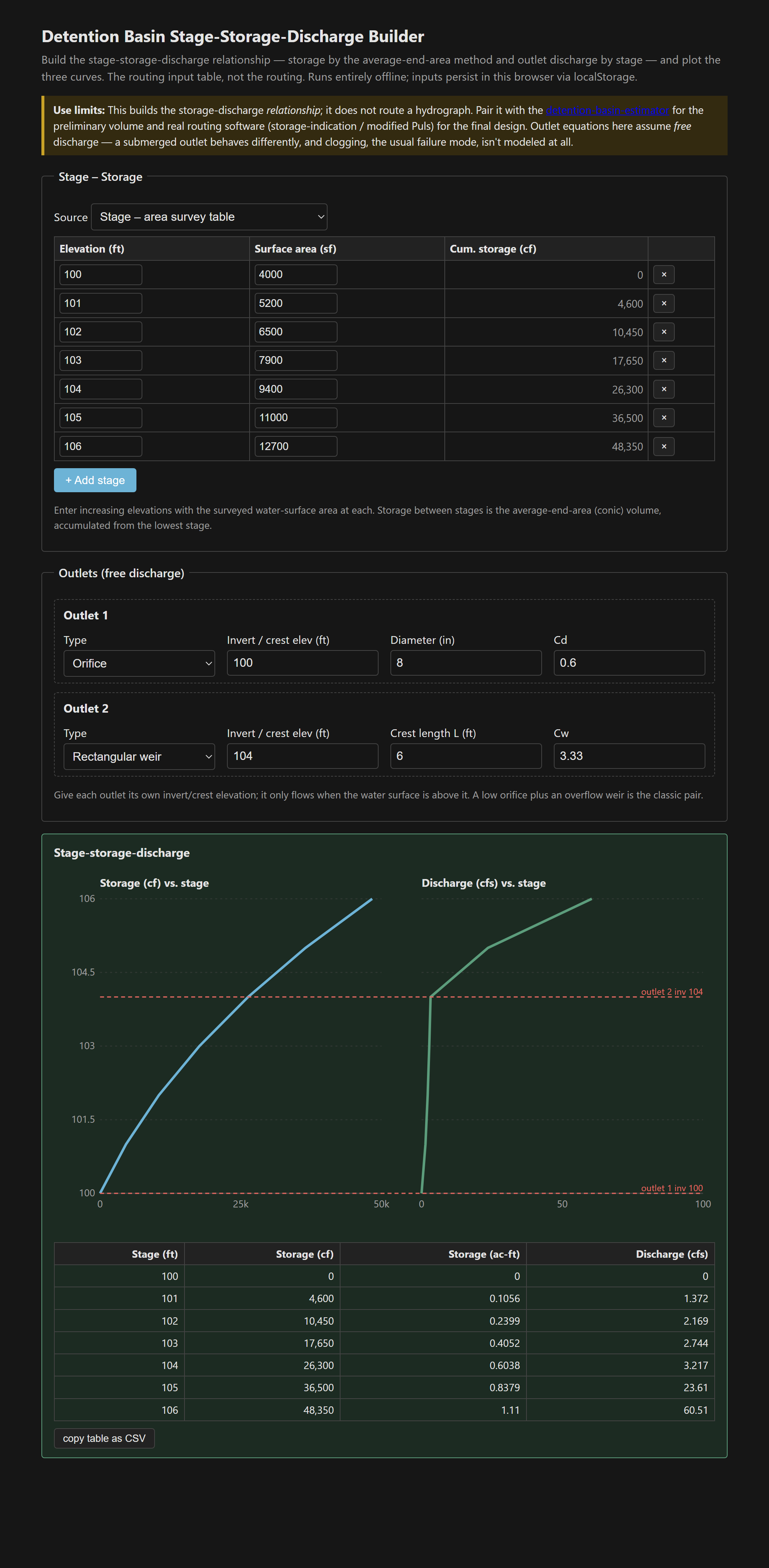769x1568 pixels.
Task: Click cumulative storage value 48,350 in survey table
Action: 627,447
